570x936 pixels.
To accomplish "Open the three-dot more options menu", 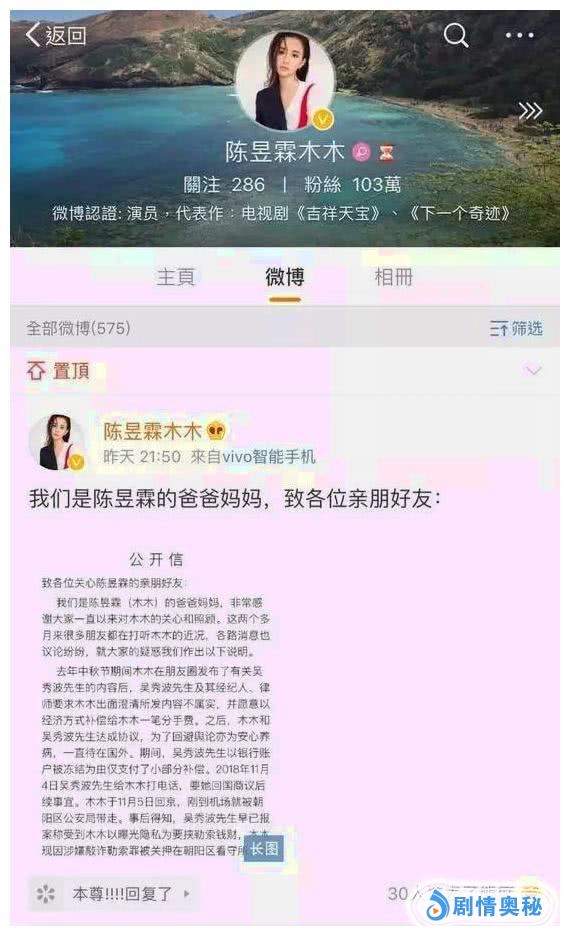I will [519, 35].
